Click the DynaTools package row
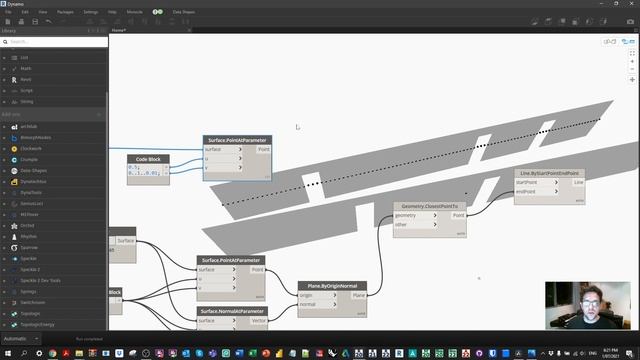 [53, 193]
